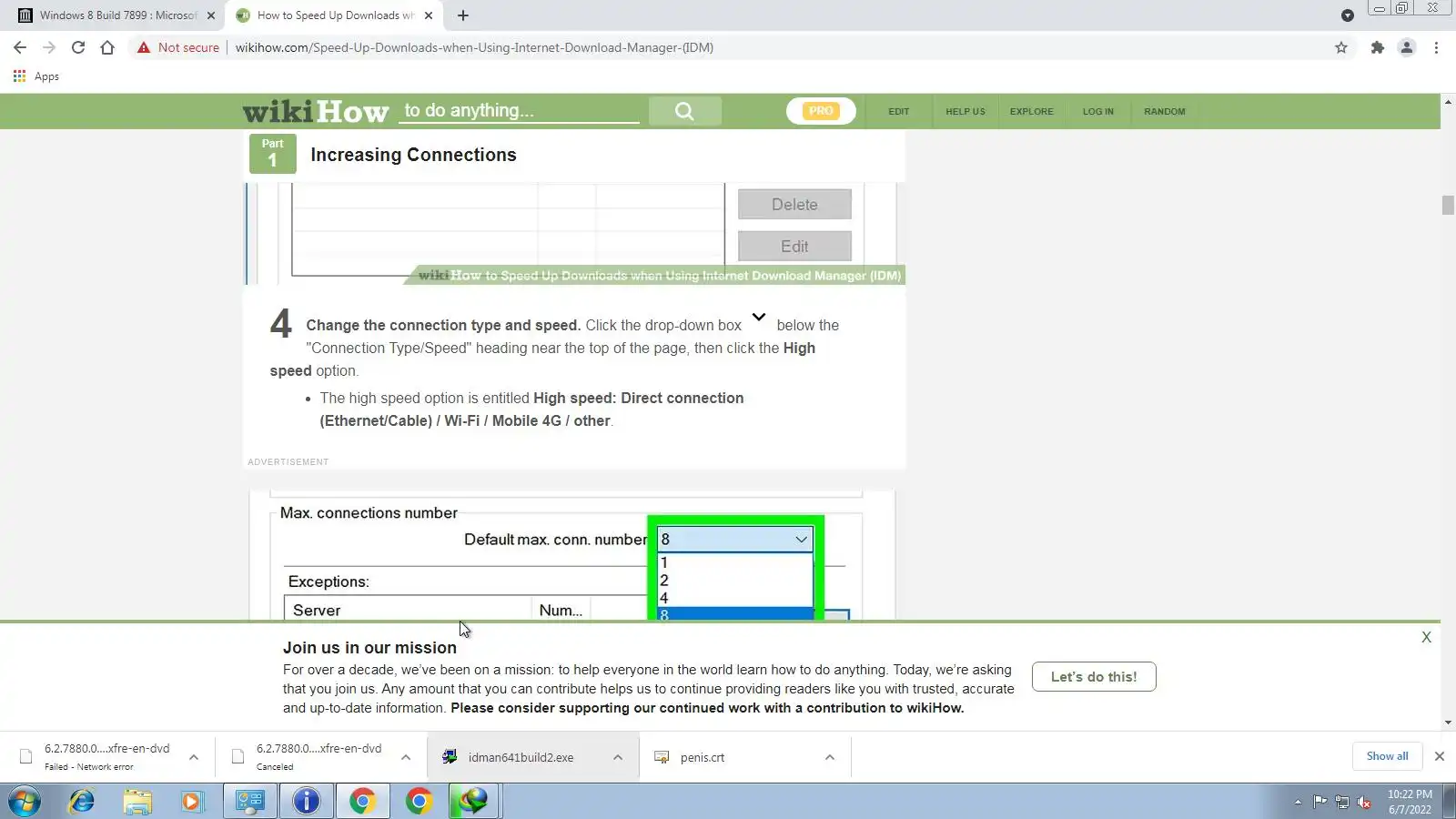Click the wikiHow PRO badge

pos(821,111)
